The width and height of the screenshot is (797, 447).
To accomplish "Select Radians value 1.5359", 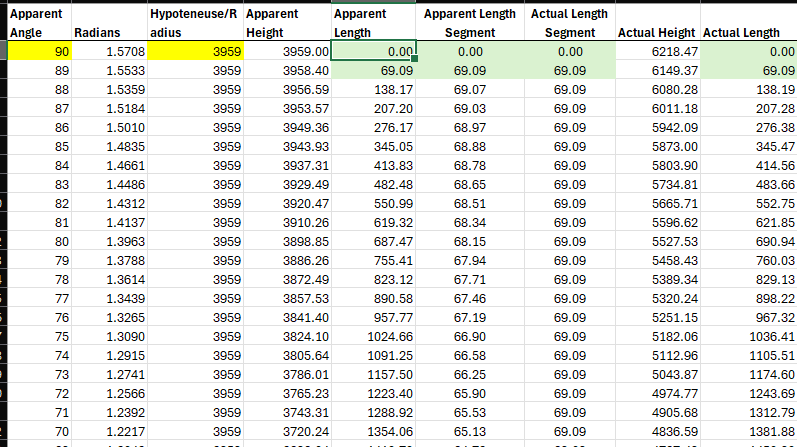I will (x=109, y=90).
